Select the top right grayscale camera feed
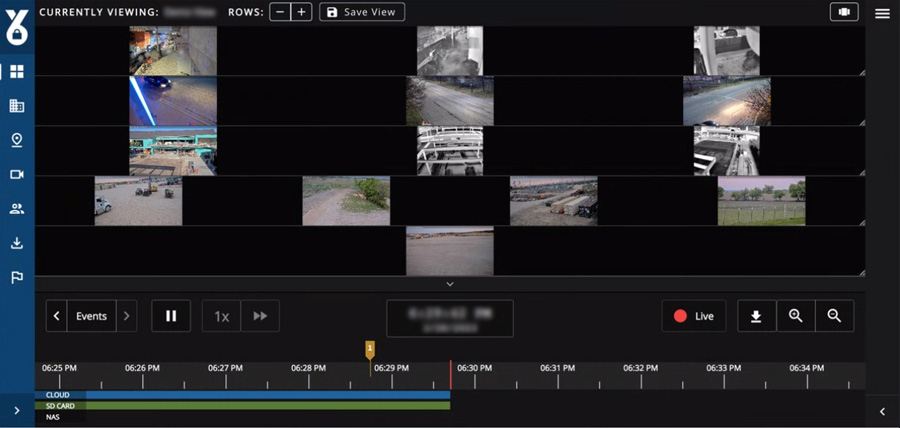This screenshot has height=428, width=900. coord(727,50)
